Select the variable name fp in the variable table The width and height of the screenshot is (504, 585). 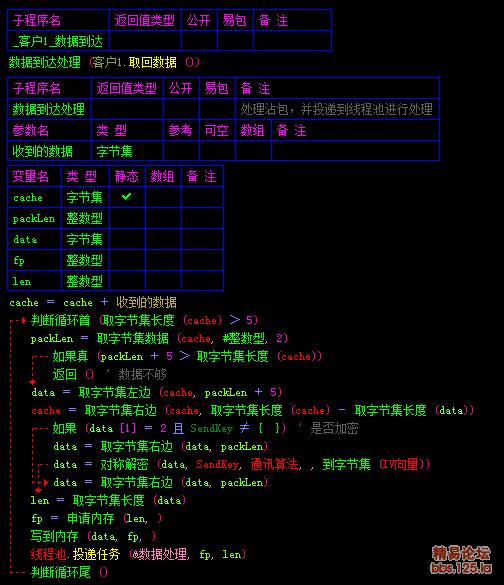[x=19, y=260]
